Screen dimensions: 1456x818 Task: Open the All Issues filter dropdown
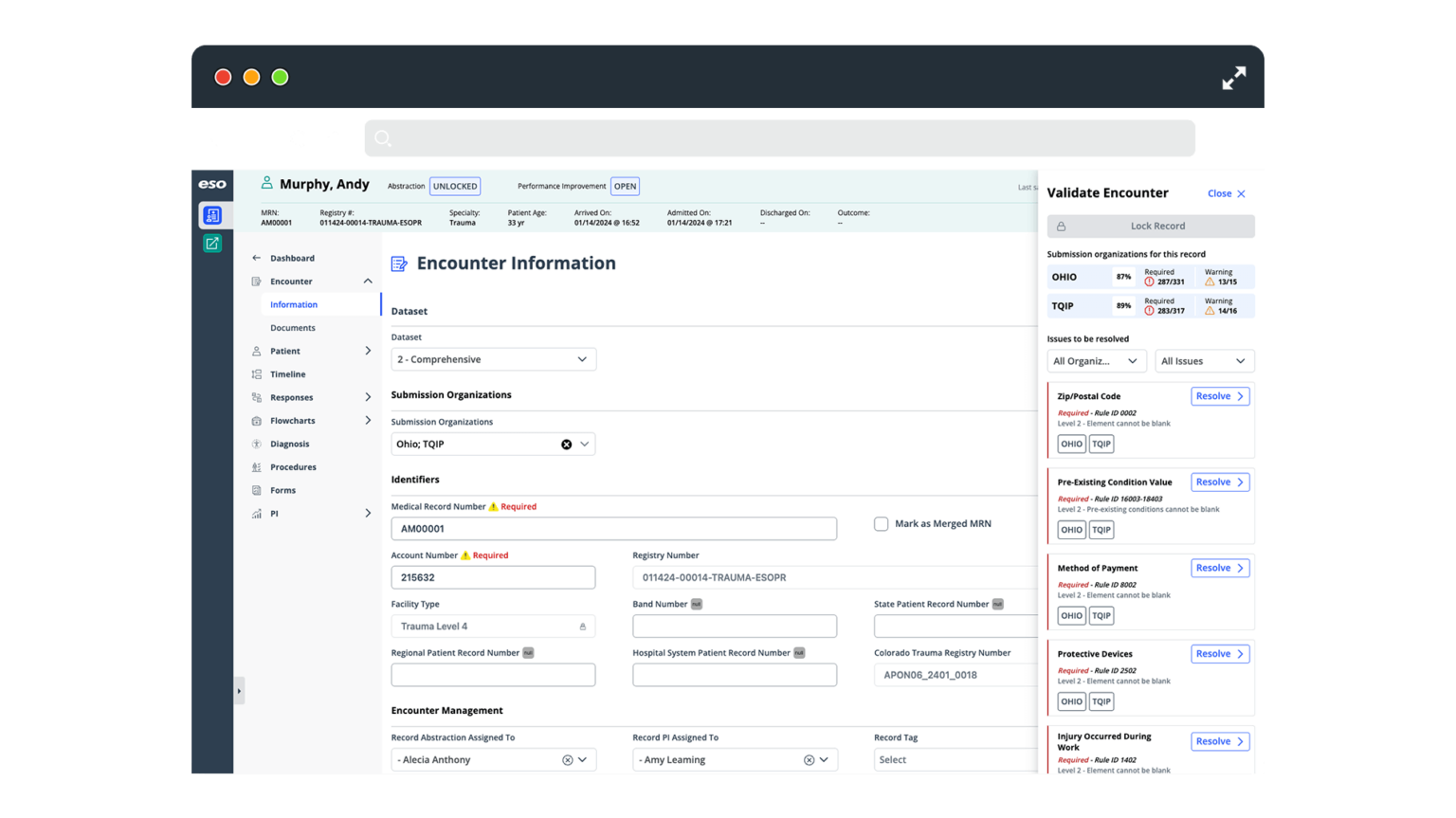coord(1204,361)
